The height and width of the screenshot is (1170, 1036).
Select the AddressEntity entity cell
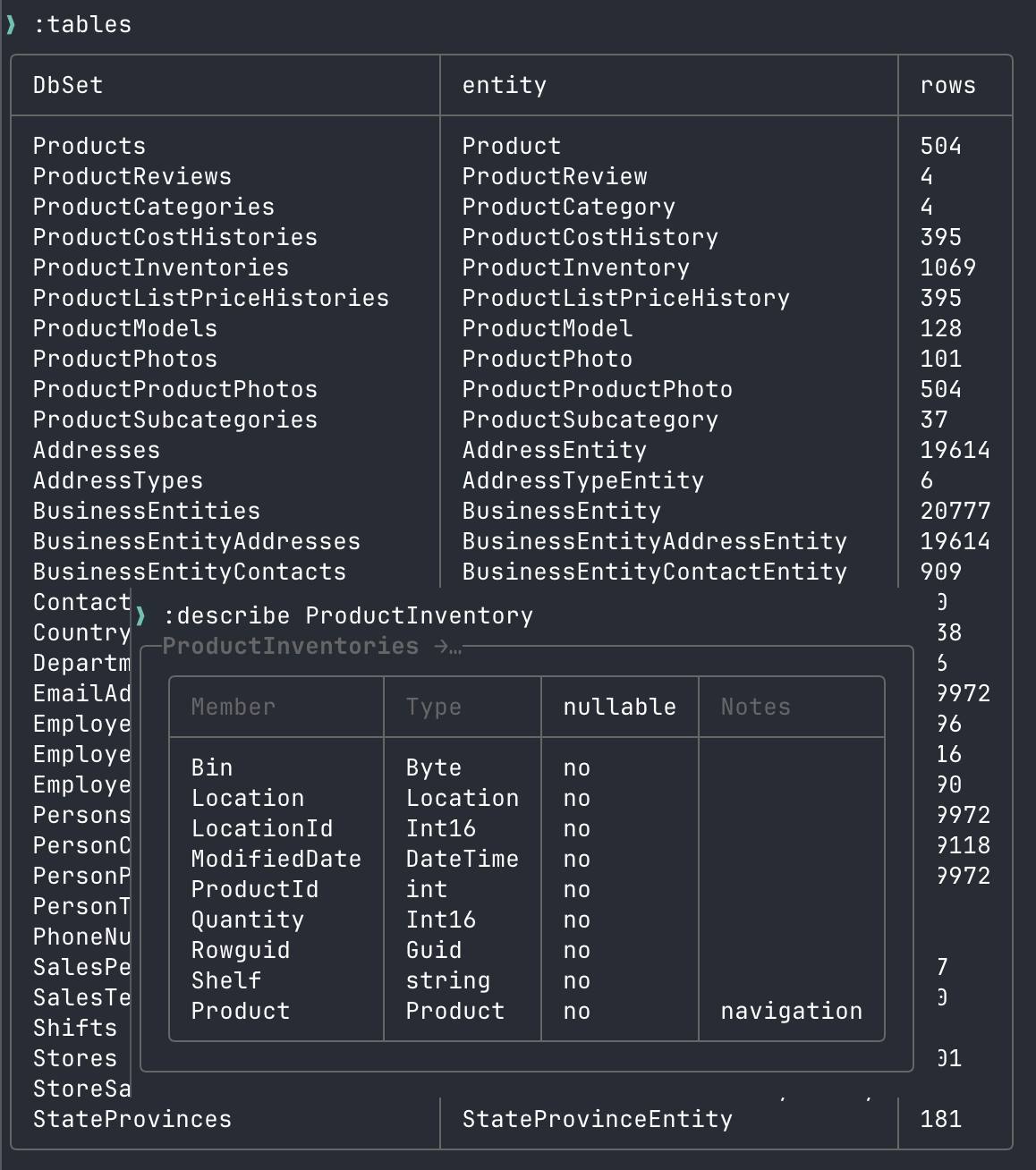click(x=555, y=450)
